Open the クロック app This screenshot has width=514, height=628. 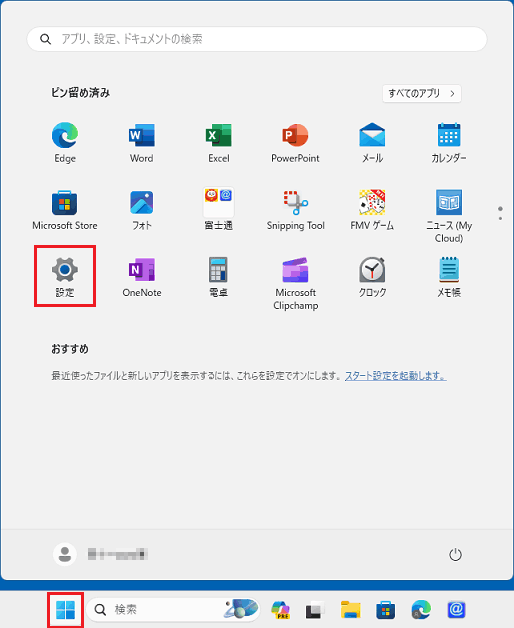pos(372,277)
